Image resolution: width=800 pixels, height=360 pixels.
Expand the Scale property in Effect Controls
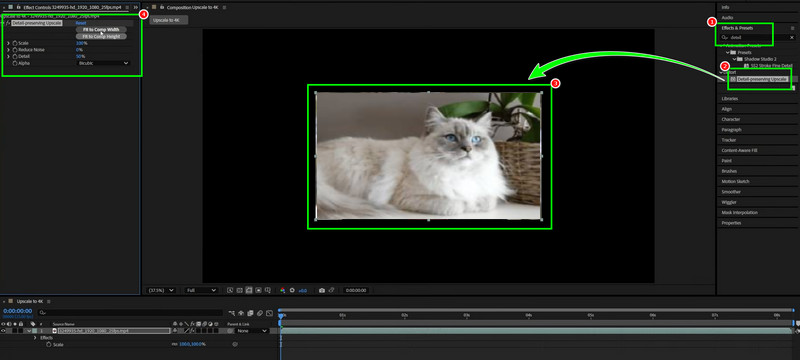(9, 43)
